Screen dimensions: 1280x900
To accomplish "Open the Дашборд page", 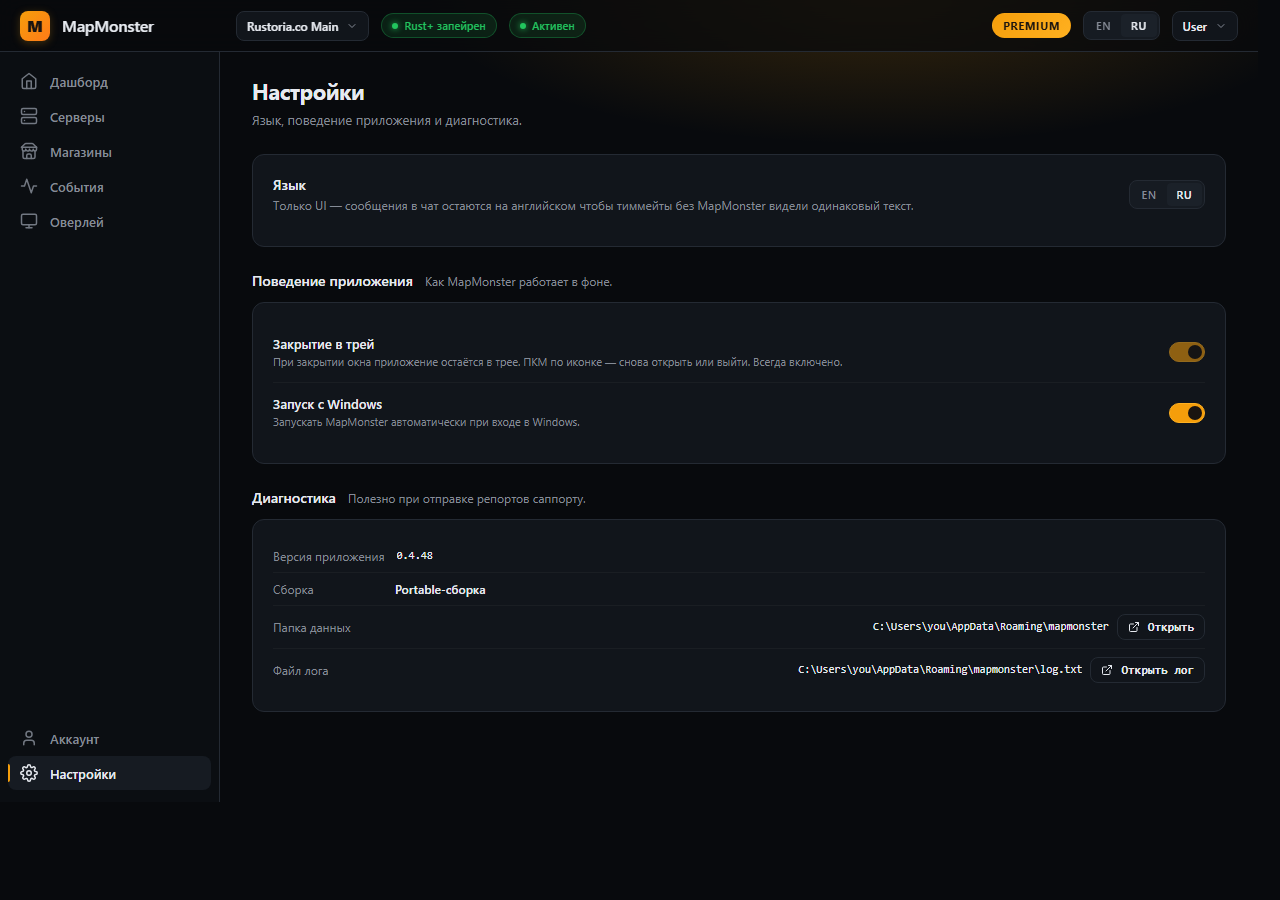I will point(110,82).
